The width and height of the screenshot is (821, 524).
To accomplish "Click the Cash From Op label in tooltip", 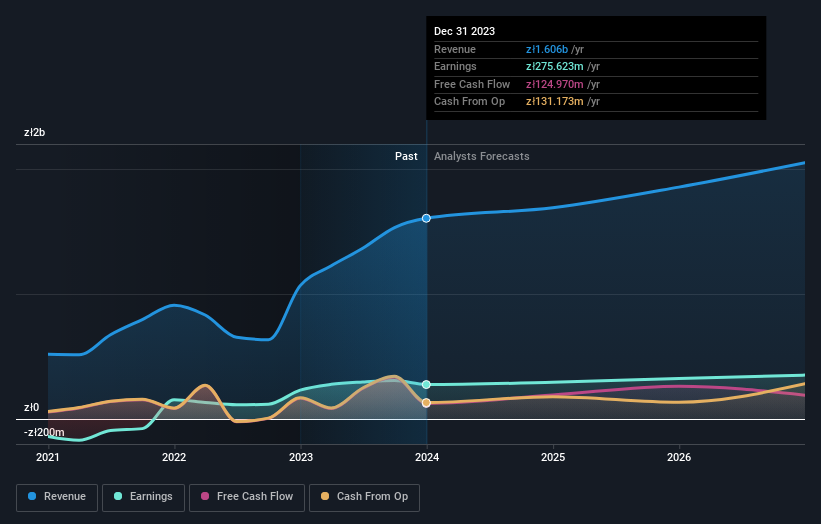I will (470, 102).
